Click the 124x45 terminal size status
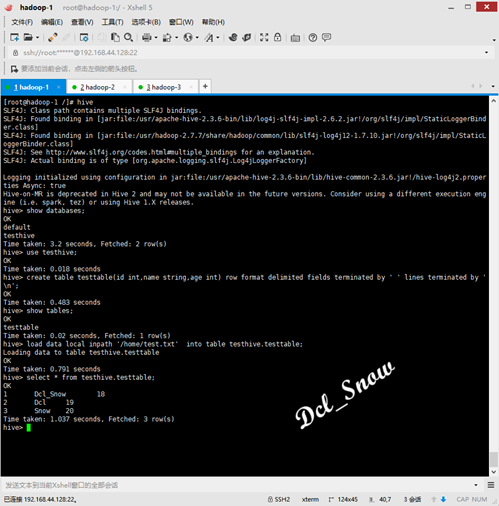 point(343,499)
